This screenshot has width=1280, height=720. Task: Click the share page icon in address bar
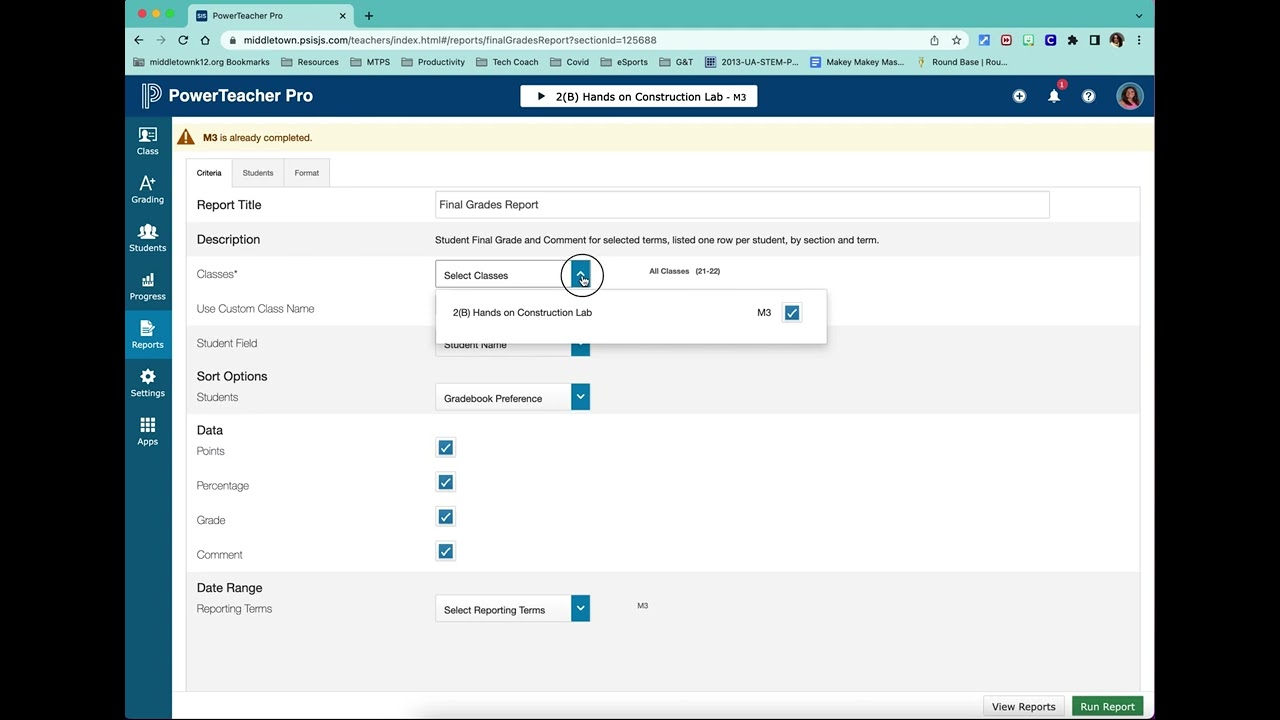pyautogui.click(x=934, y=40)
